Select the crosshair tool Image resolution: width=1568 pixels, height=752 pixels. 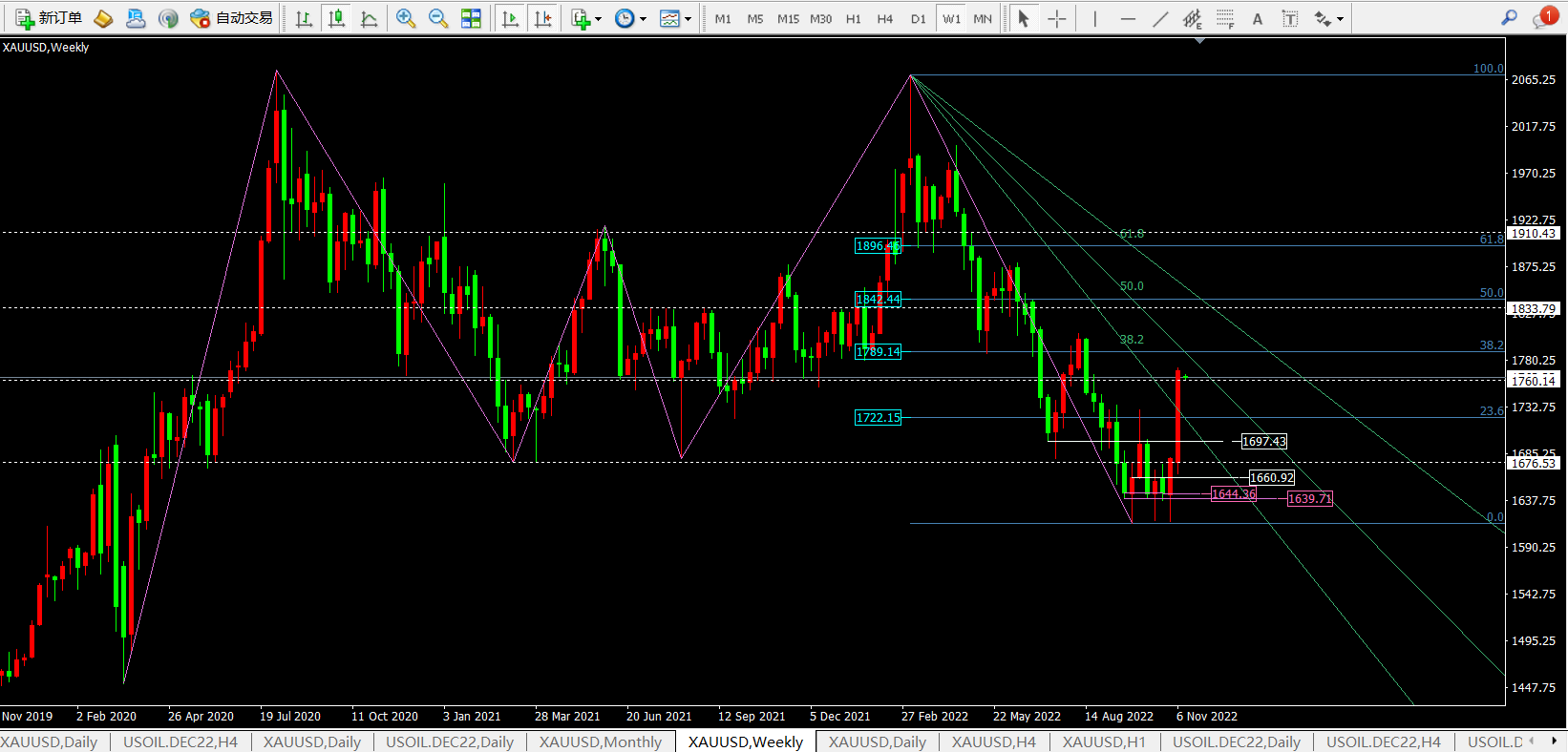tap(1056, 18)
